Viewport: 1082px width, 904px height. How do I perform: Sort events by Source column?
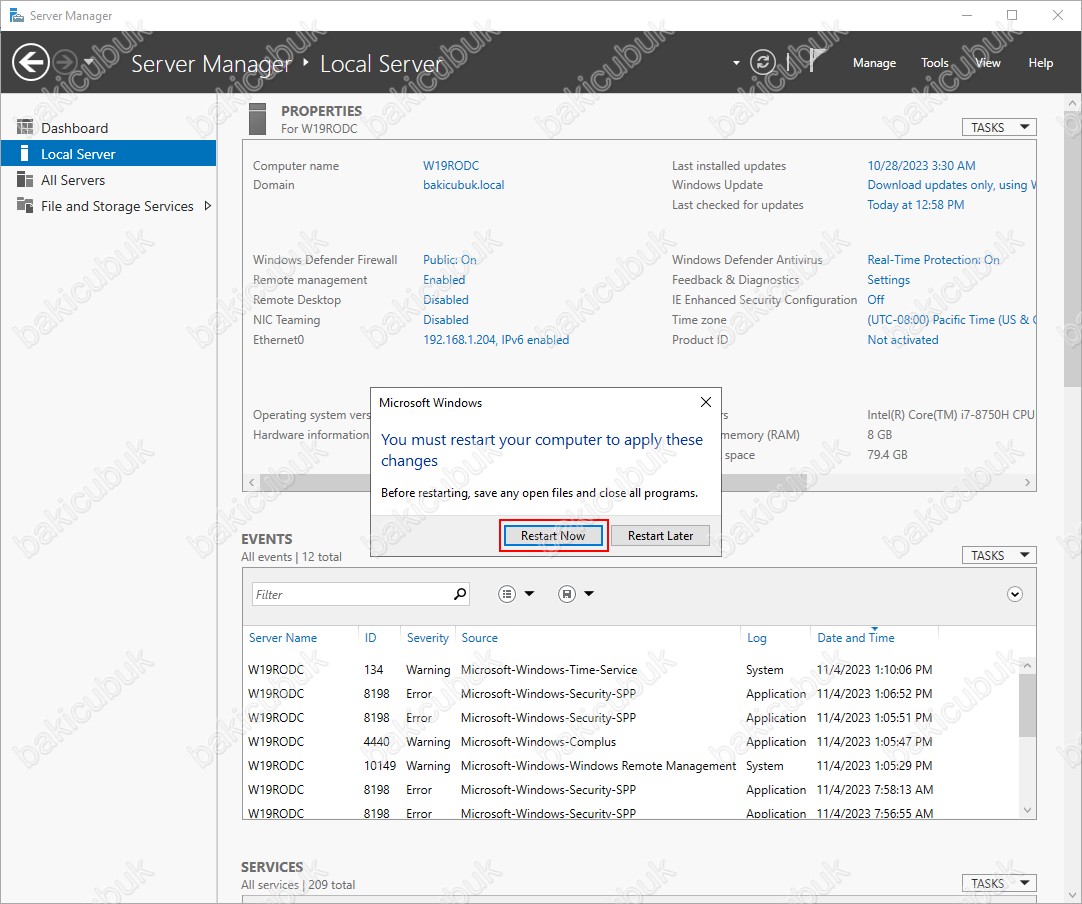tap(480, 638)
